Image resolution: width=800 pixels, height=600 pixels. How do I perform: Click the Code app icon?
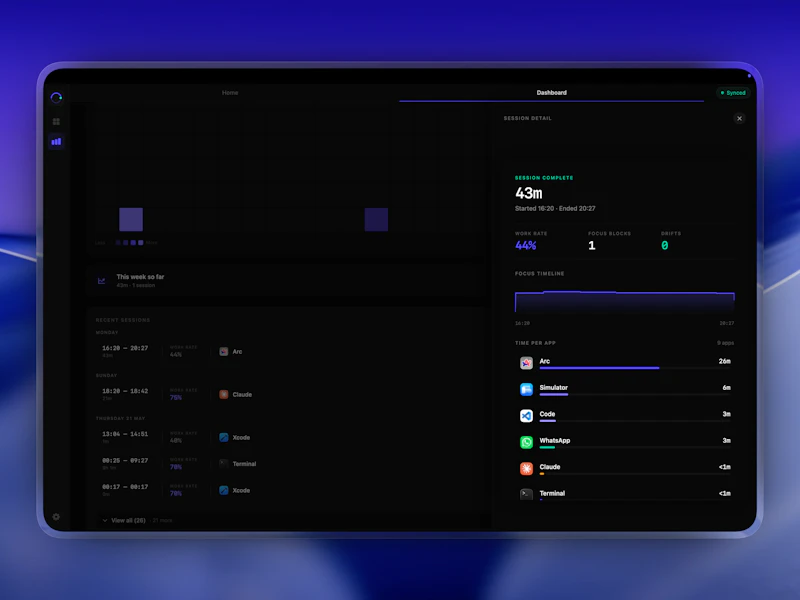pyautogui.click(x=527, y=416)
